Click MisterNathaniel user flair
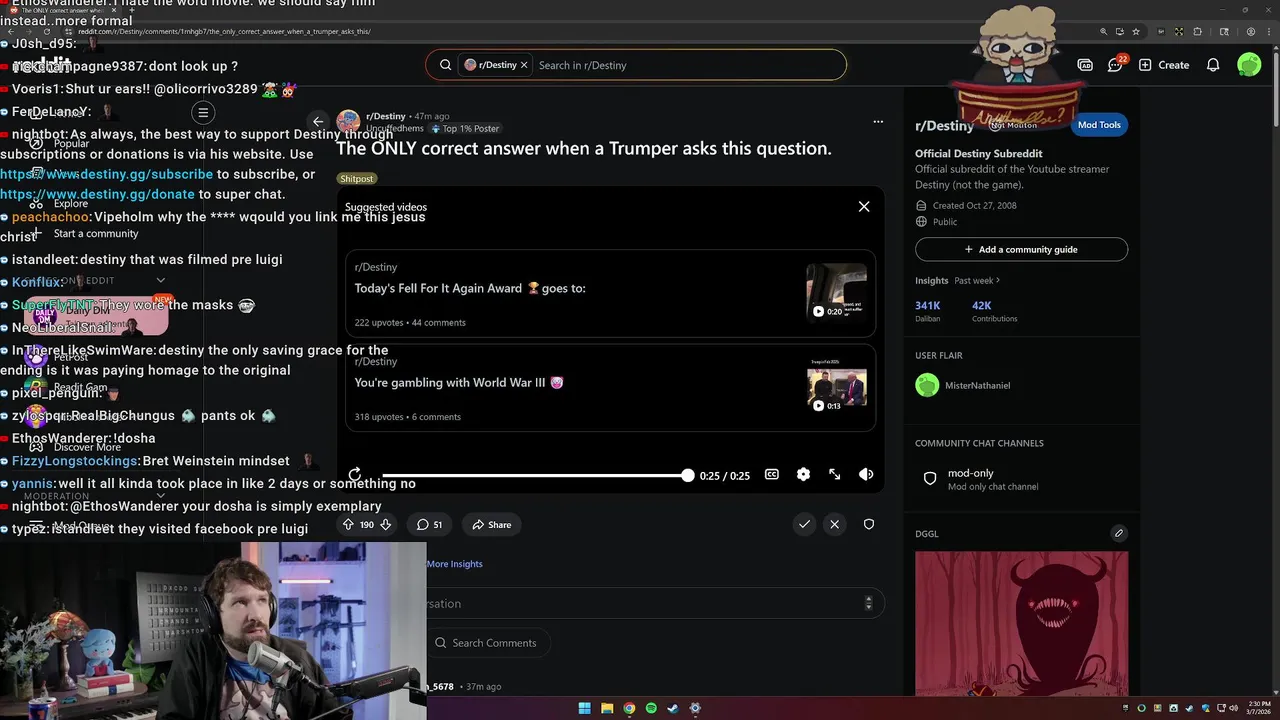Image resolution: width=1280 pixels, height=720 pixels. tap(963, 385)
